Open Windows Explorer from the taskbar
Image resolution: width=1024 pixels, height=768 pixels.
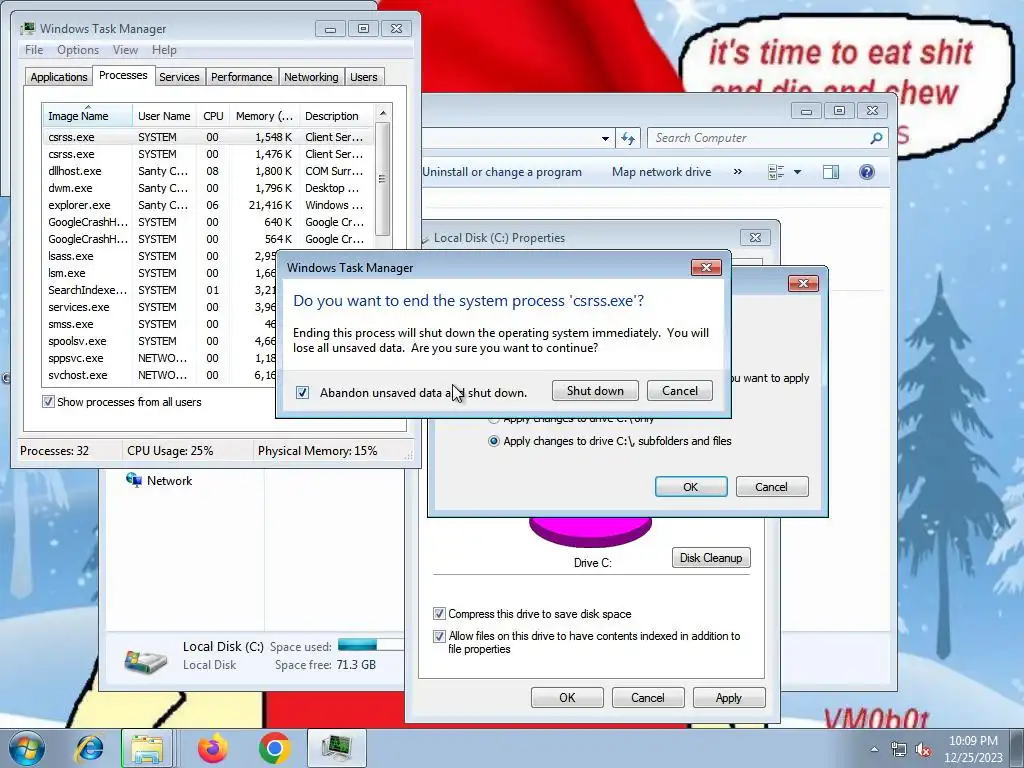coord(147,748)
